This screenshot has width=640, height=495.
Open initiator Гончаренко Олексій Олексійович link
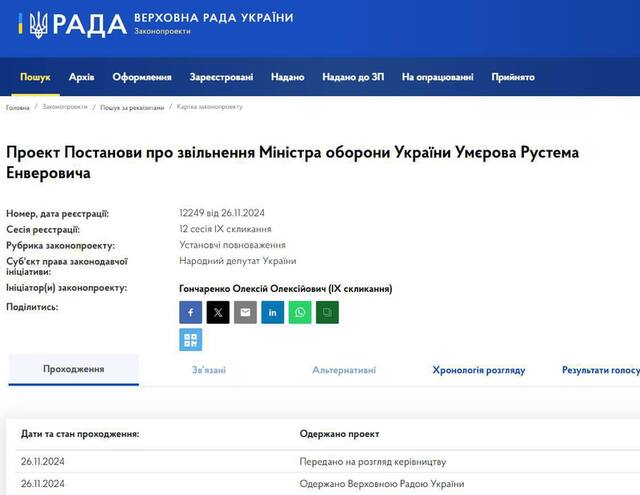point(285,289)
